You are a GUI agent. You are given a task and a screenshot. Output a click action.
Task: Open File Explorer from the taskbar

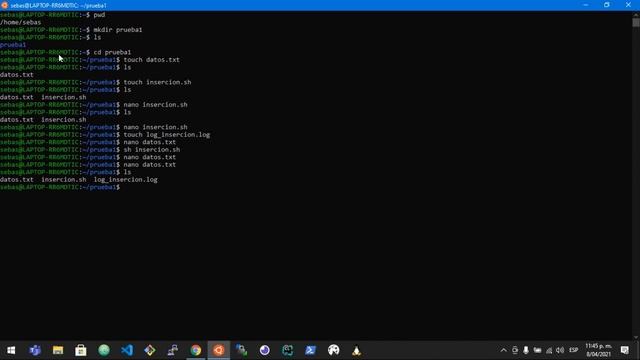(x=58, y=350)
